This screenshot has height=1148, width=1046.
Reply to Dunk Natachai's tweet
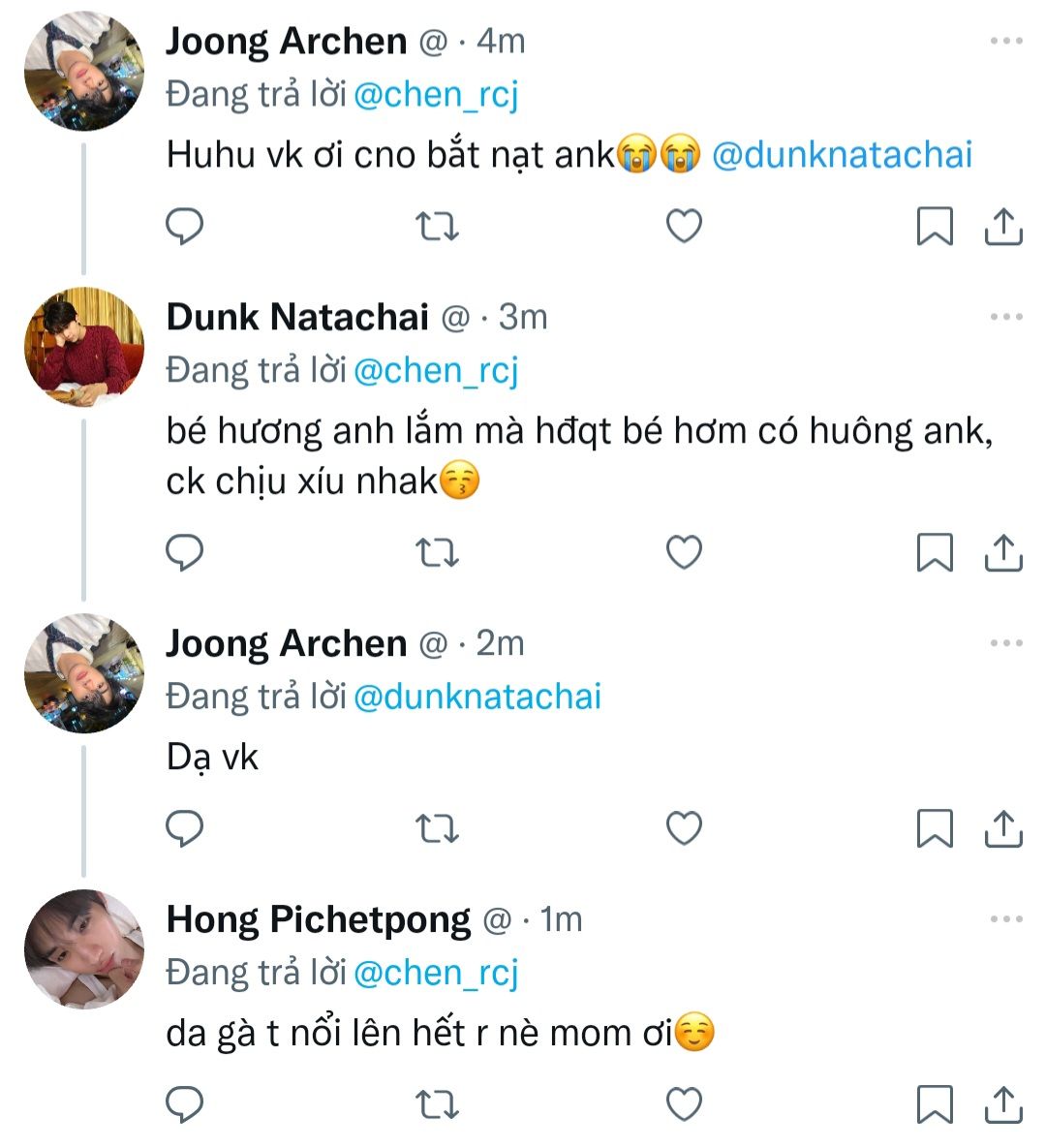tap(185, 552)
